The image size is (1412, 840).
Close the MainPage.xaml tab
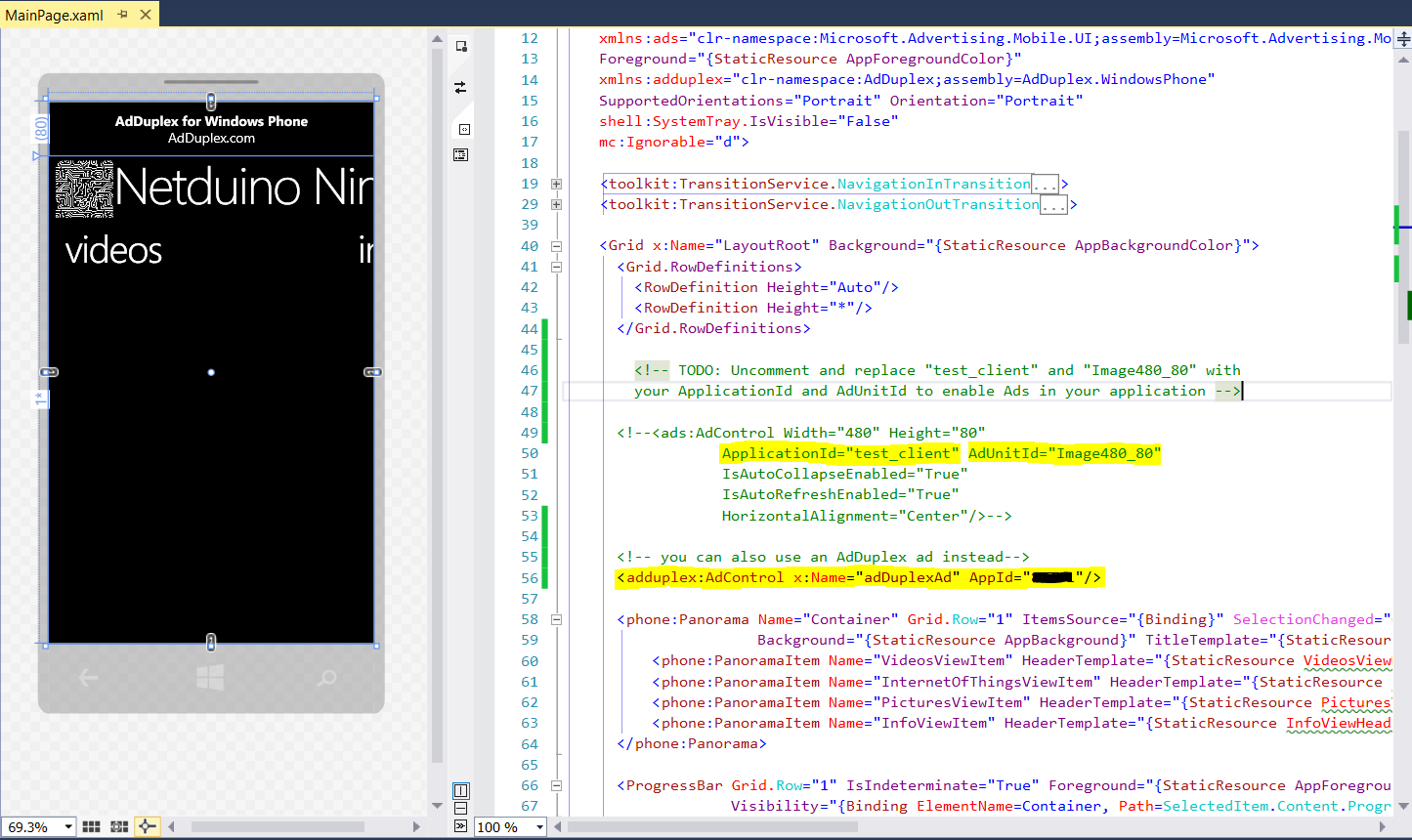(x=146, y=15)
